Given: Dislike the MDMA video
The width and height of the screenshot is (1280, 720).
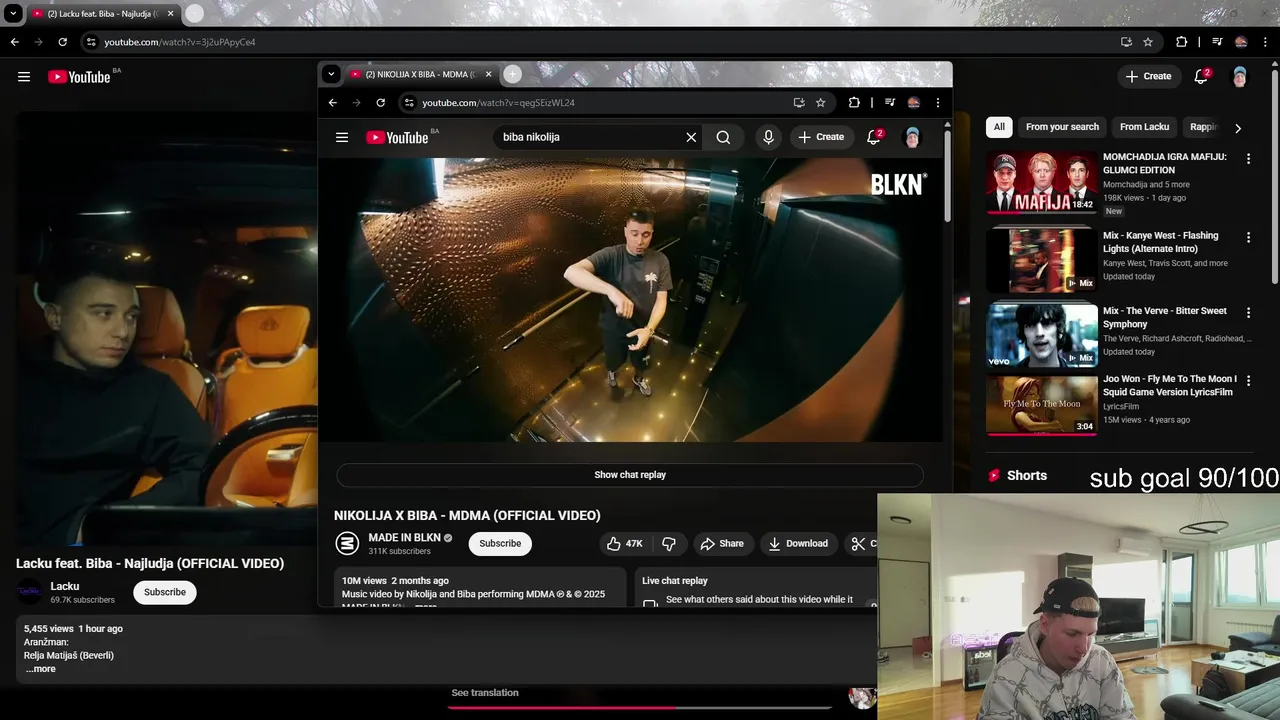Looking at the screenshot, I should pyautogui.click(x=669, y=543).
